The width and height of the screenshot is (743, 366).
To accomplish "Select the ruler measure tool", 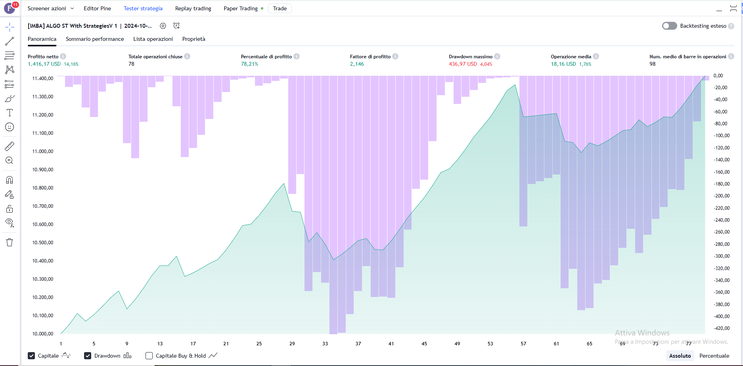I will [9, 146].
